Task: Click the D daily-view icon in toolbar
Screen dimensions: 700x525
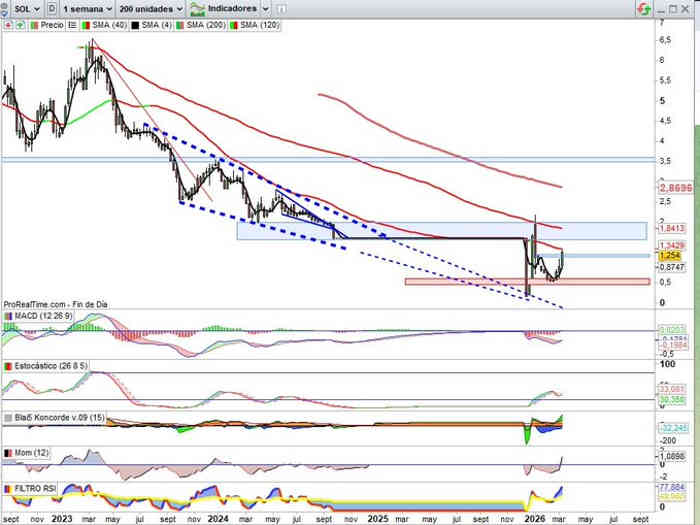Action: [x=51, y=7]
